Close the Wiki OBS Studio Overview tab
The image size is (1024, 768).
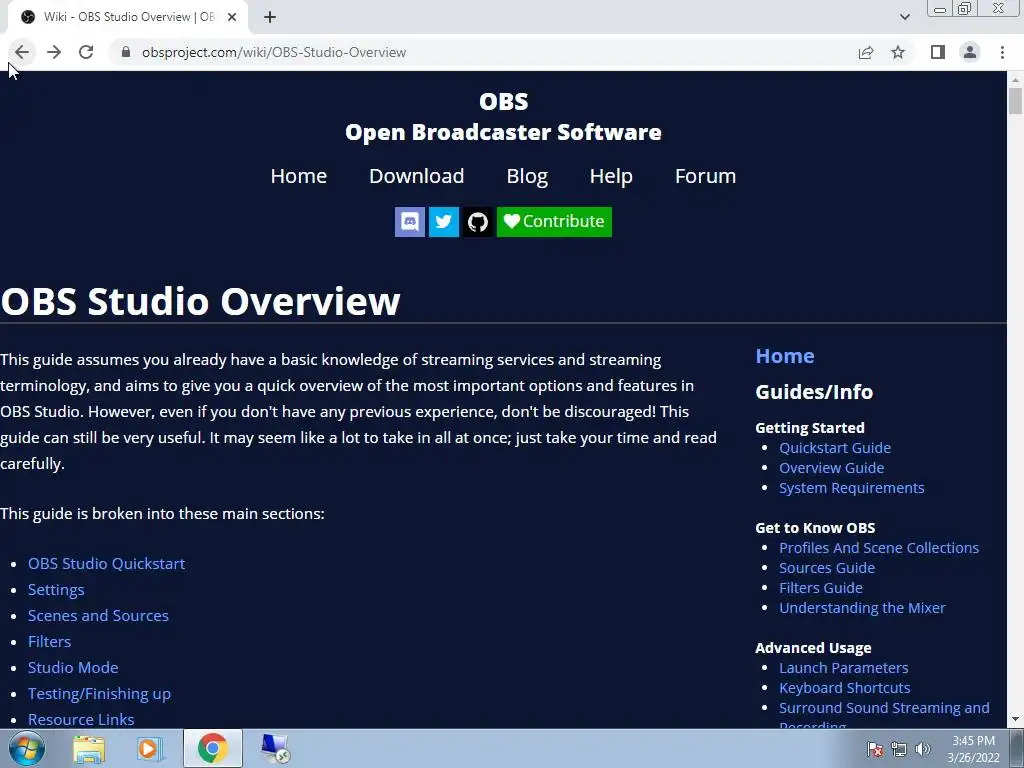pos(232,17)
